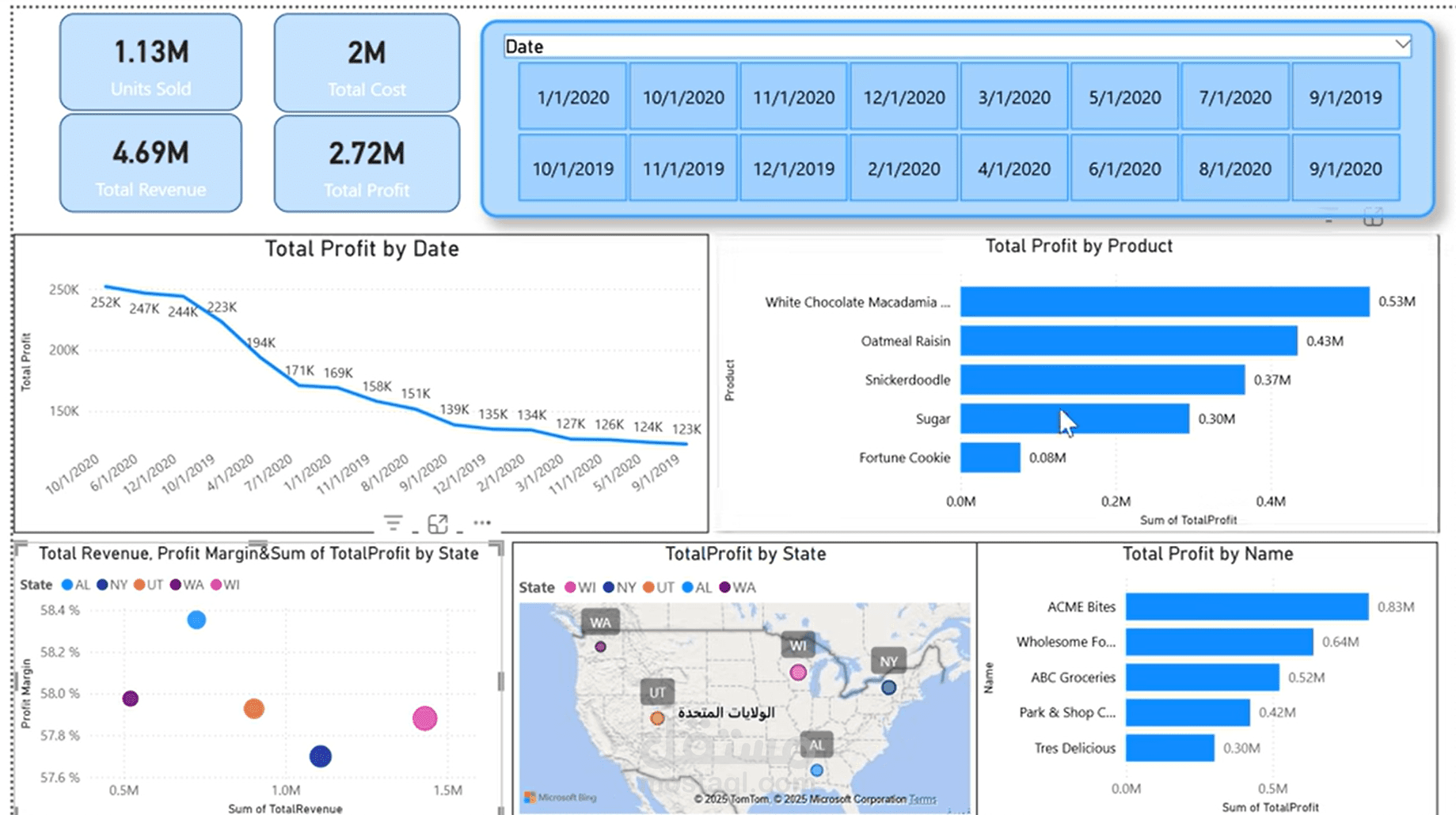Click AL in the map legend
1456x815 pixels.
tap(697, 587)
